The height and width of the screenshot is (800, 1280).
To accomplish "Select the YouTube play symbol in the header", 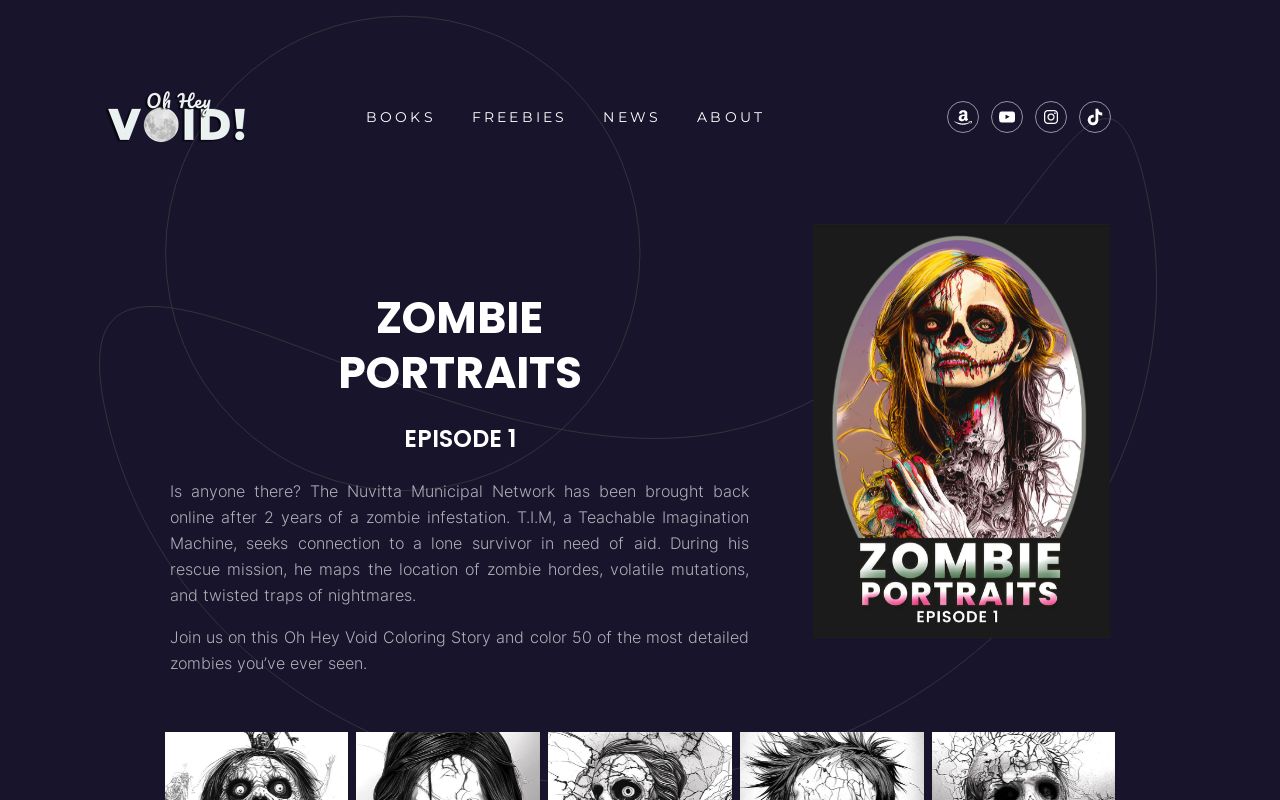I will point(1006,115).
